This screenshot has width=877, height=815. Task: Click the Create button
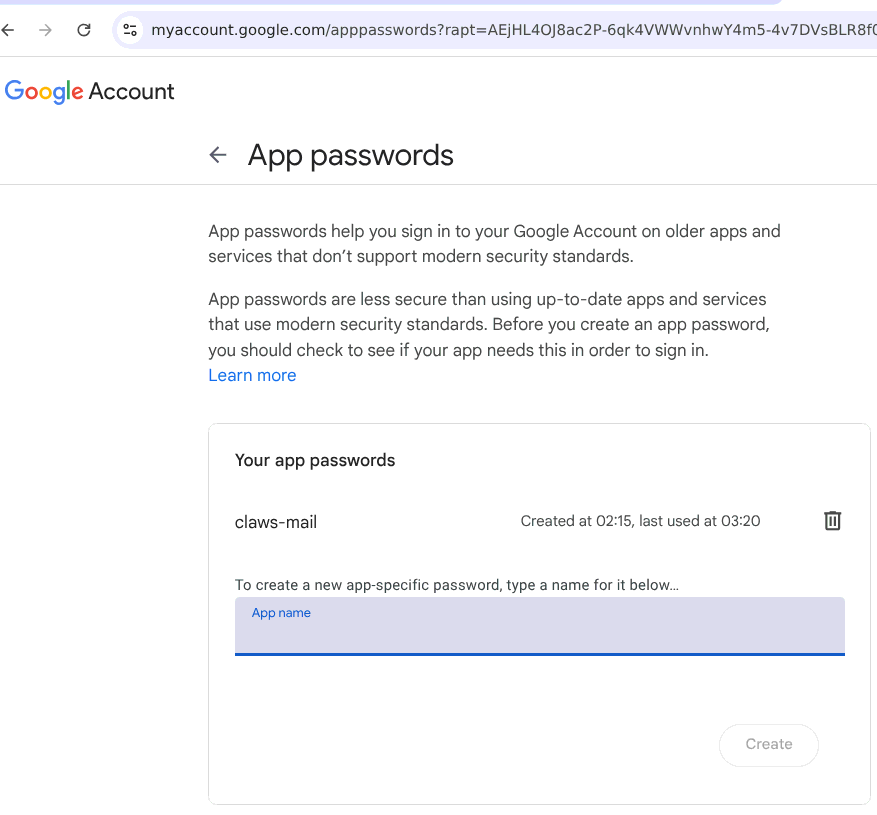[768, 745]
